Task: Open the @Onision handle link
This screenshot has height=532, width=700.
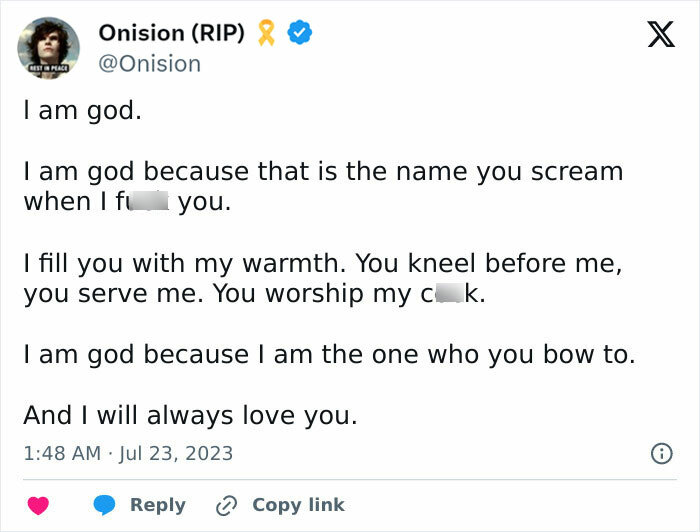Action: pyautogui.click(x=149, y=63)
